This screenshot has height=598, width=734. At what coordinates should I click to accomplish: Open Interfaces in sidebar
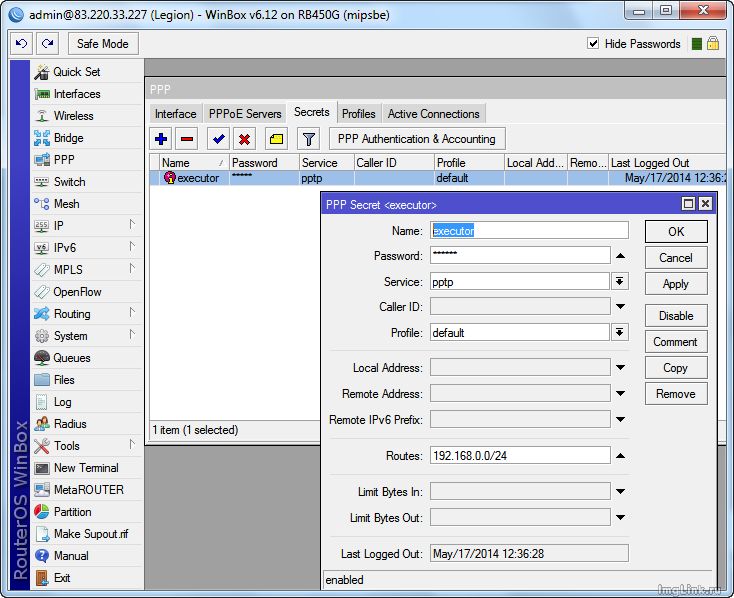tap(87, 94)
